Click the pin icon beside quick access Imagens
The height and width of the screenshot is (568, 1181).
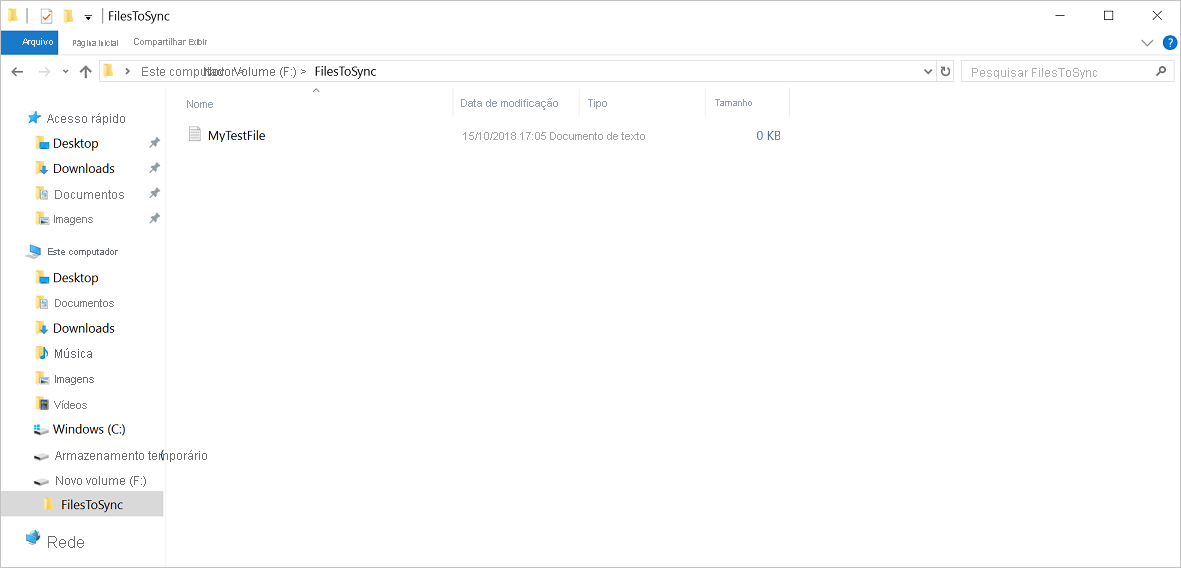(154, 218)
